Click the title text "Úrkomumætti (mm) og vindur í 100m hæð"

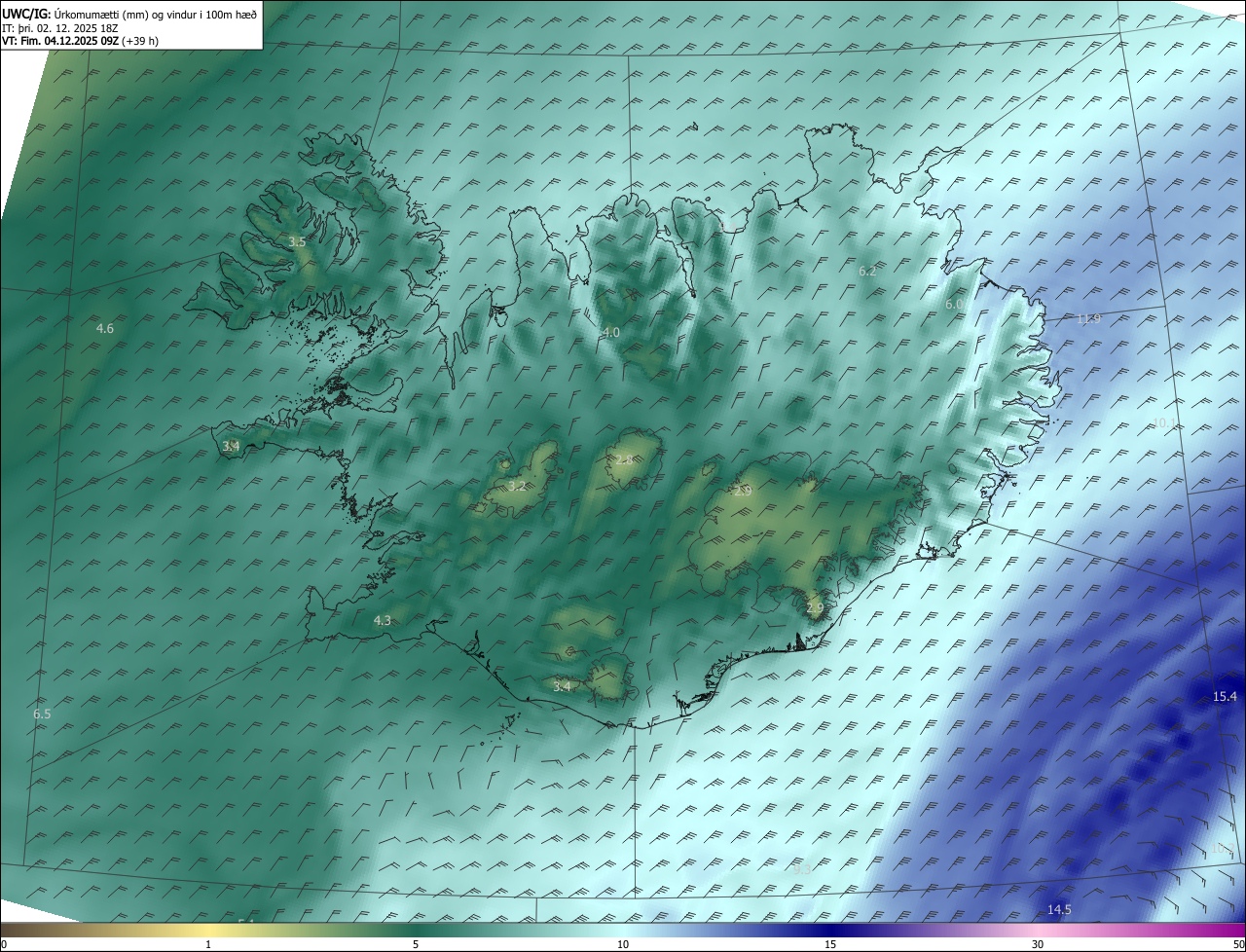coord(156,15)
